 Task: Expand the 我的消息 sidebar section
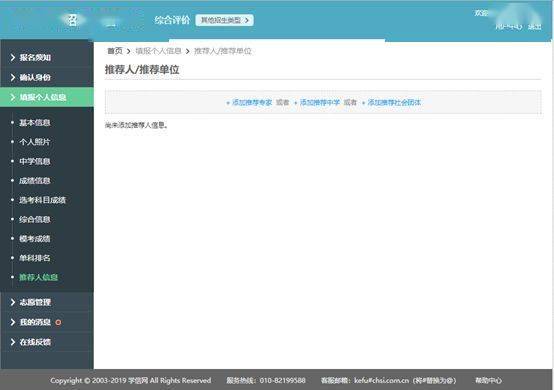coord(47,322)
